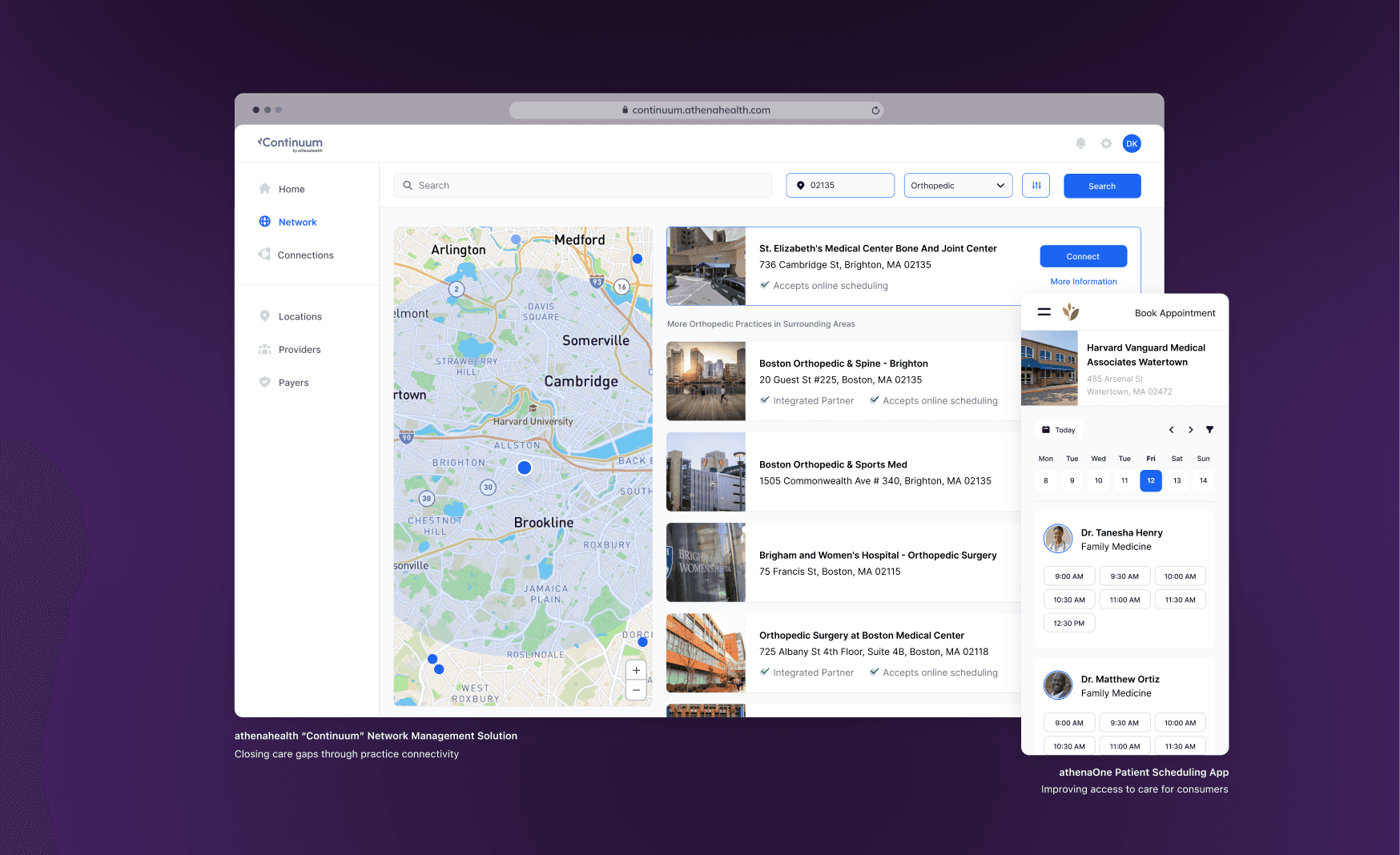The height and width of the screenshot is (855, 1400).
Task: Select Boston Orthopedic & Sports Med listing
Action: click(843, 472)
